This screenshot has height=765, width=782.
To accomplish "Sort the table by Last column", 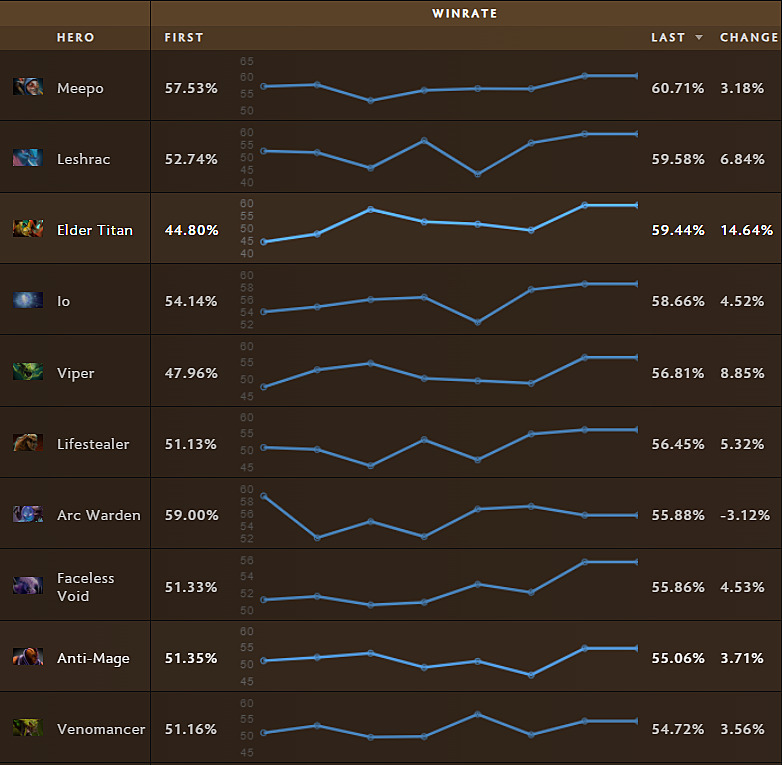I will point(668,37).
